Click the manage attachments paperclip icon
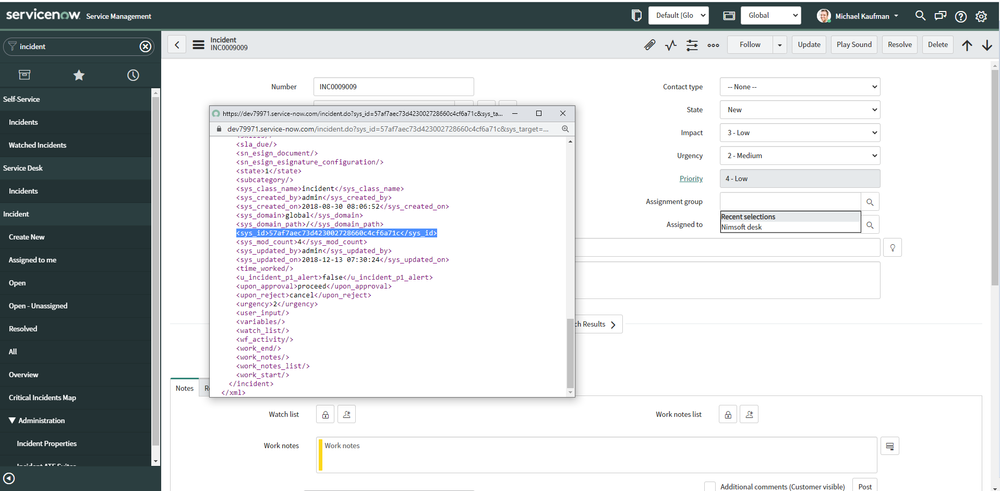Viewport: 1000px width, 491px height. click(649, 45)
